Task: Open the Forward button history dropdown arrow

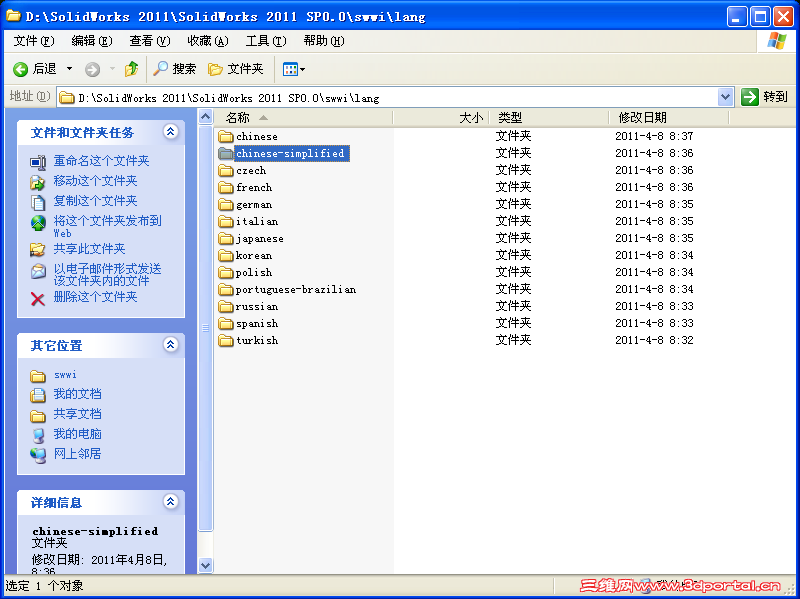Action: [112, 69]
